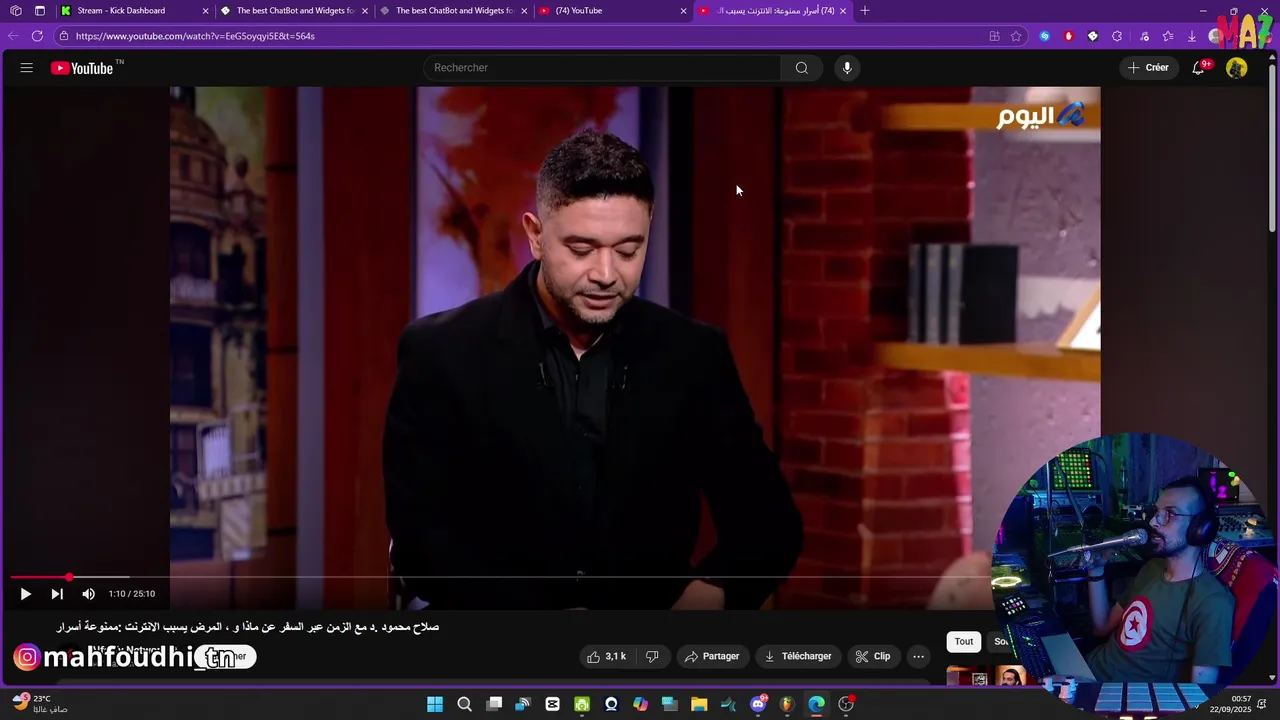
Task: Close the Stream - Kick Dashboard tab
Action: [x=206, y=11]
